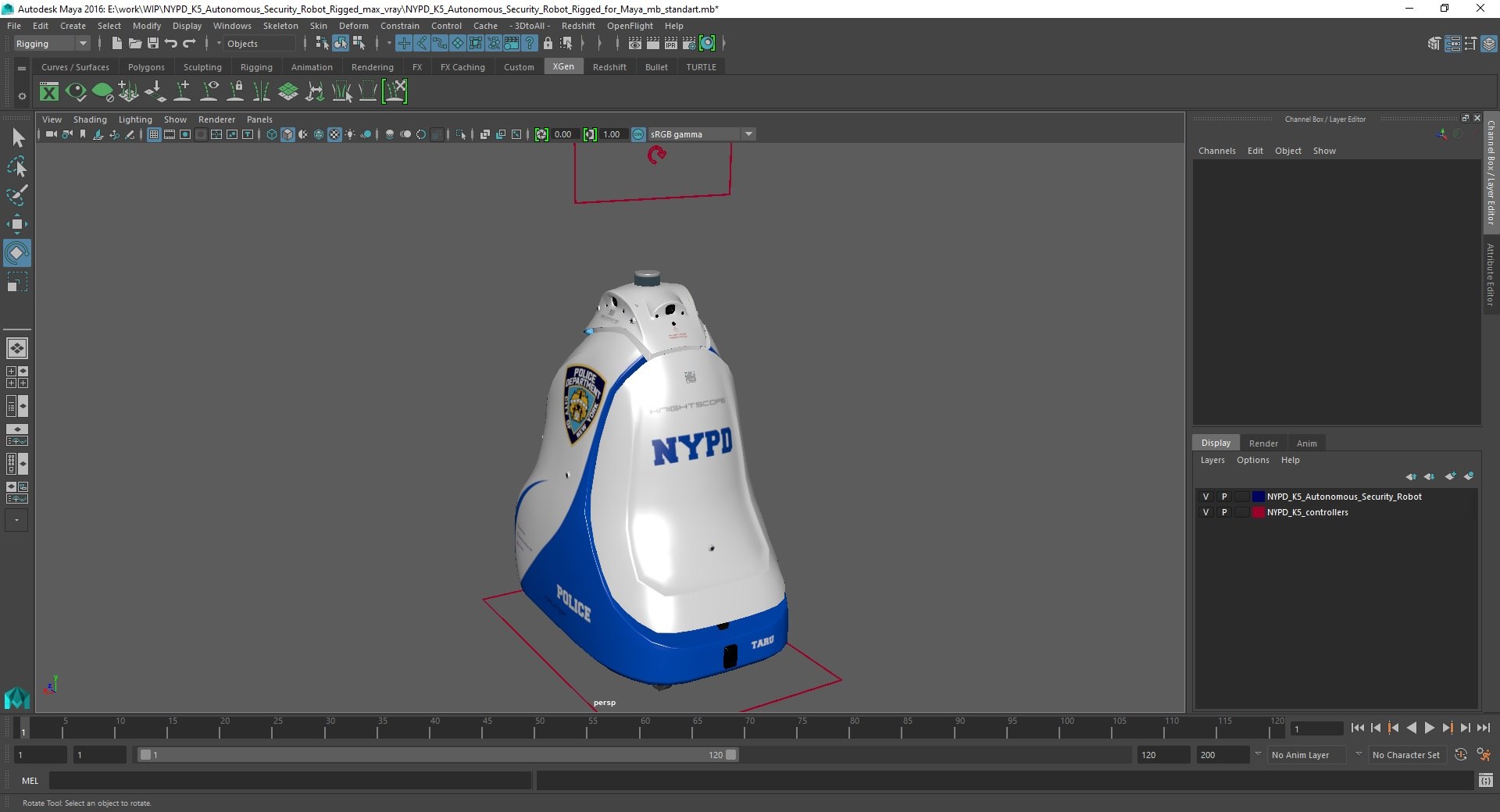The image size is (1500, 812).
Task: Toggle the viewport grid display
Action: point(154,134)
